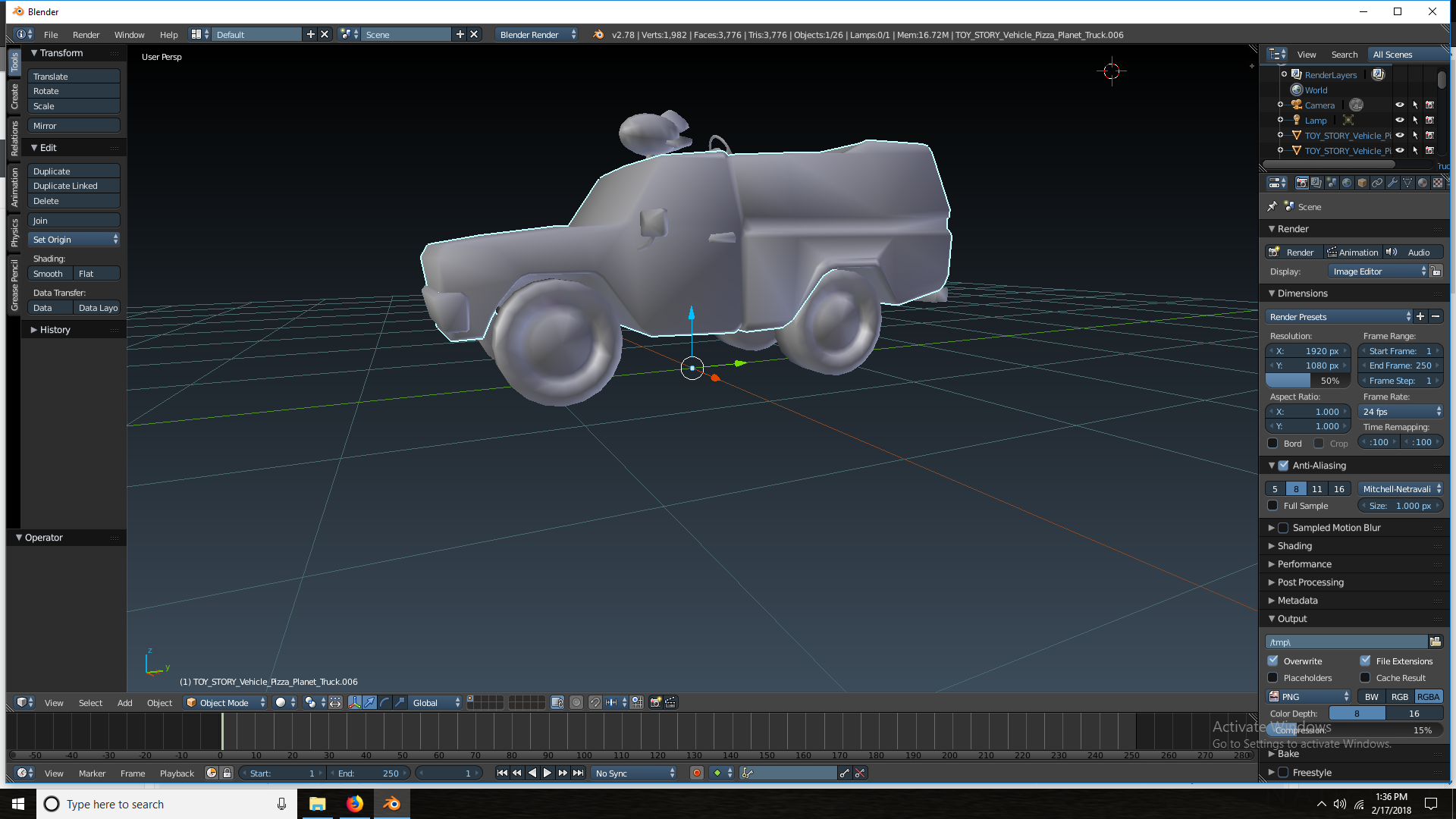Image resolution: width=1456 pixels, height=819 pixels.
Task: Open the Constraints properties tab chain icon
Action: [x=1377, y=183]
